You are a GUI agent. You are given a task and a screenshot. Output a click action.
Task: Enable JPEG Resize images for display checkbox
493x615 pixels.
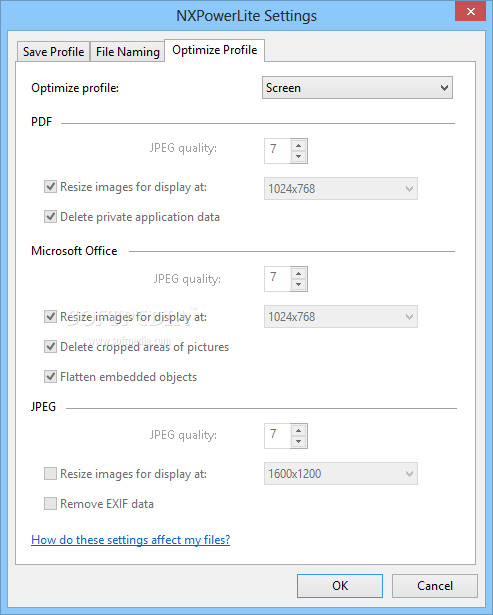pos(50,473)
